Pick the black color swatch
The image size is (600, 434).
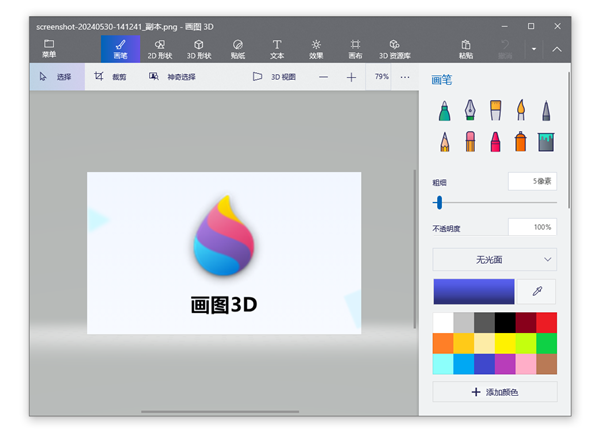pyautogui.click(x=505, y=323)
